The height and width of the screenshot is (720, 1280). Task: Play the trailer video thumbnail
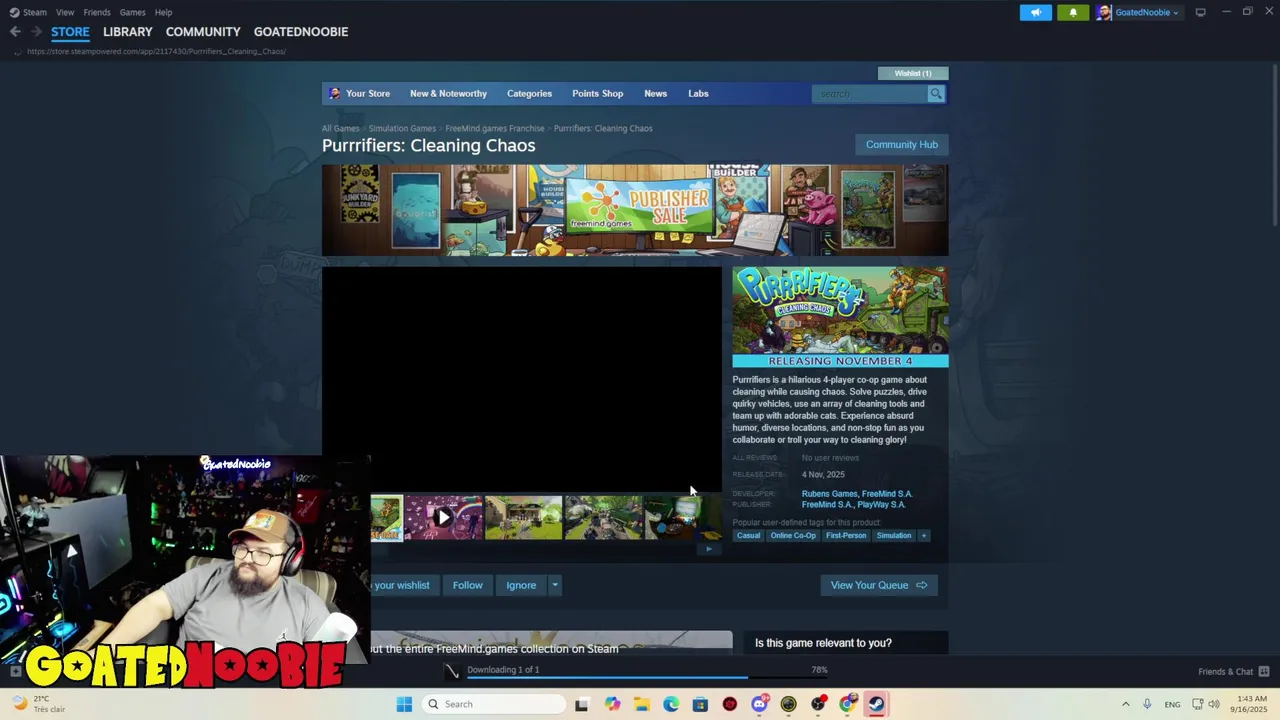pos(443,518)
